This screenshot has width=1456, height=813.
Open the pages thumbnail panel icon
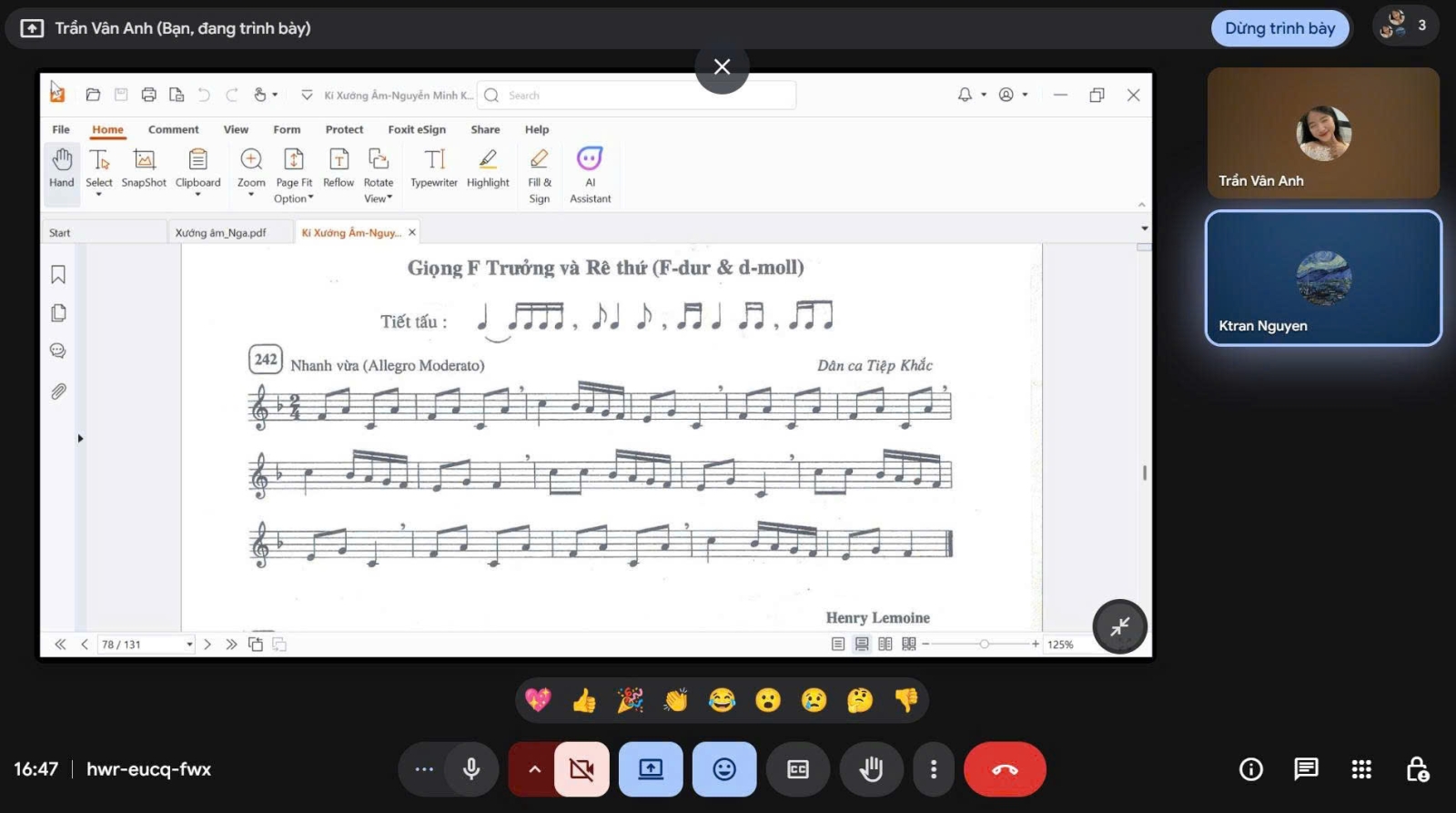[x=58, y=313]
